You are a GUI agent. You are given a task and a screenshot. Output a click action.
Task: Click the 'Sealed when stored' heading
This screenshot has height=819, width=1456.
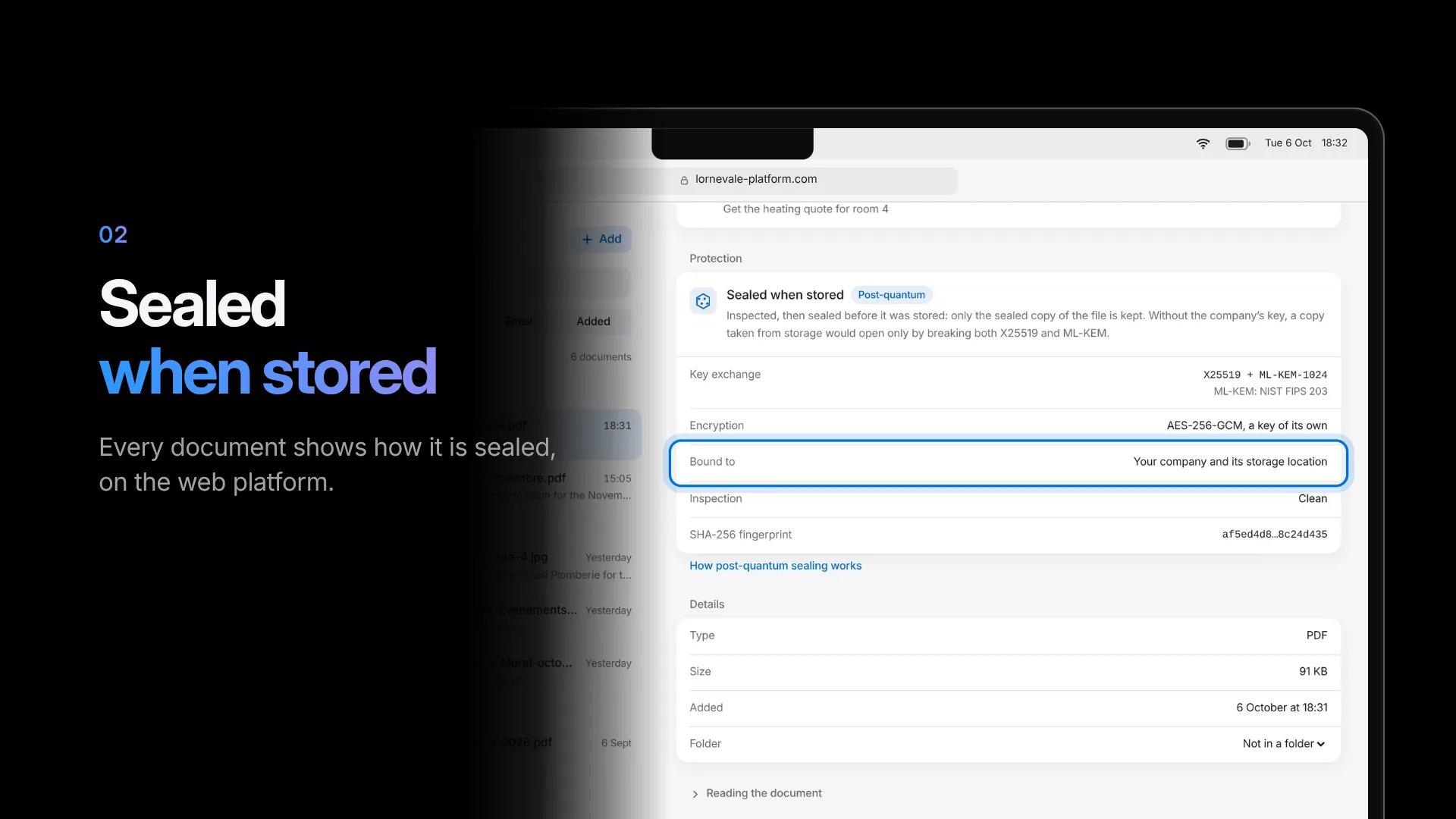coord(785,295)
